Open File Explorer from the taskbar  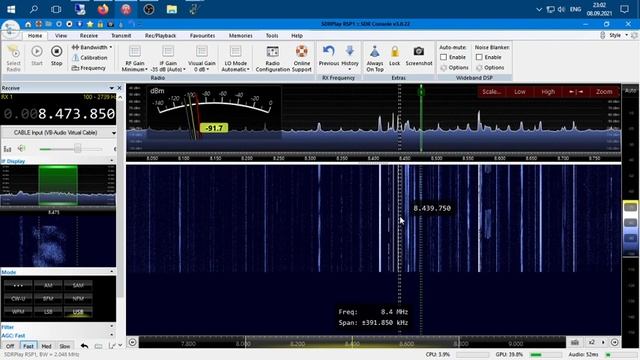coord(171,9)
